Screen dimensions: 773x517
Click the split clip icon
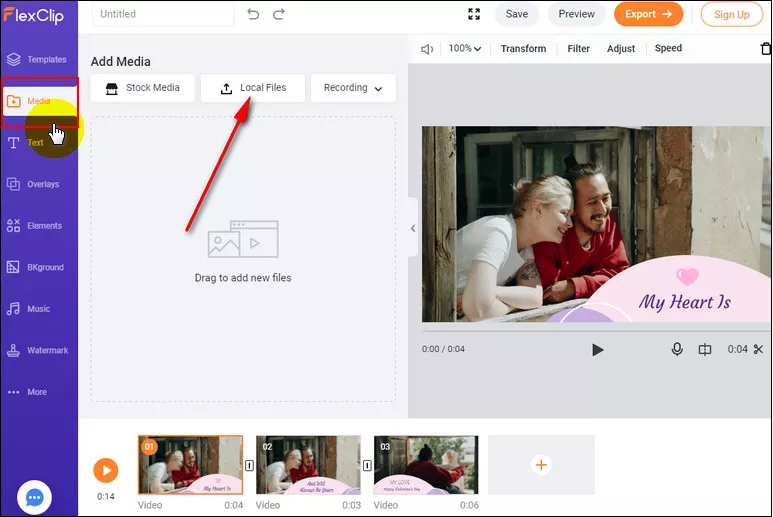click(x=705, y=349)
